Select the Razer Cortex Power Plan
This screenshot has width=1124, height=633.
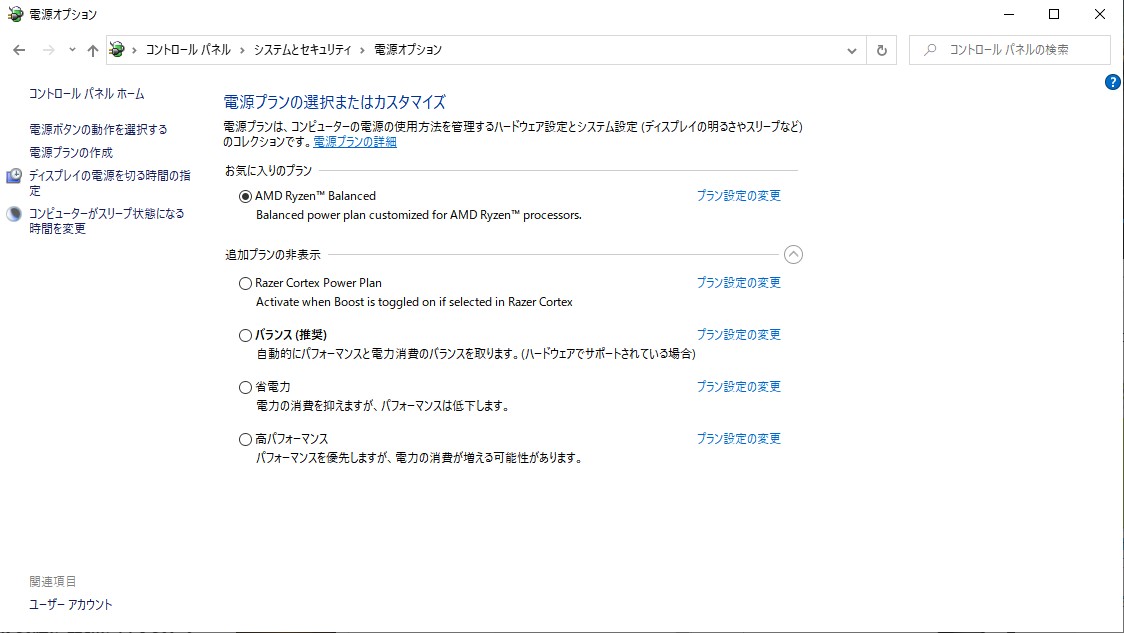pos(245,283)
